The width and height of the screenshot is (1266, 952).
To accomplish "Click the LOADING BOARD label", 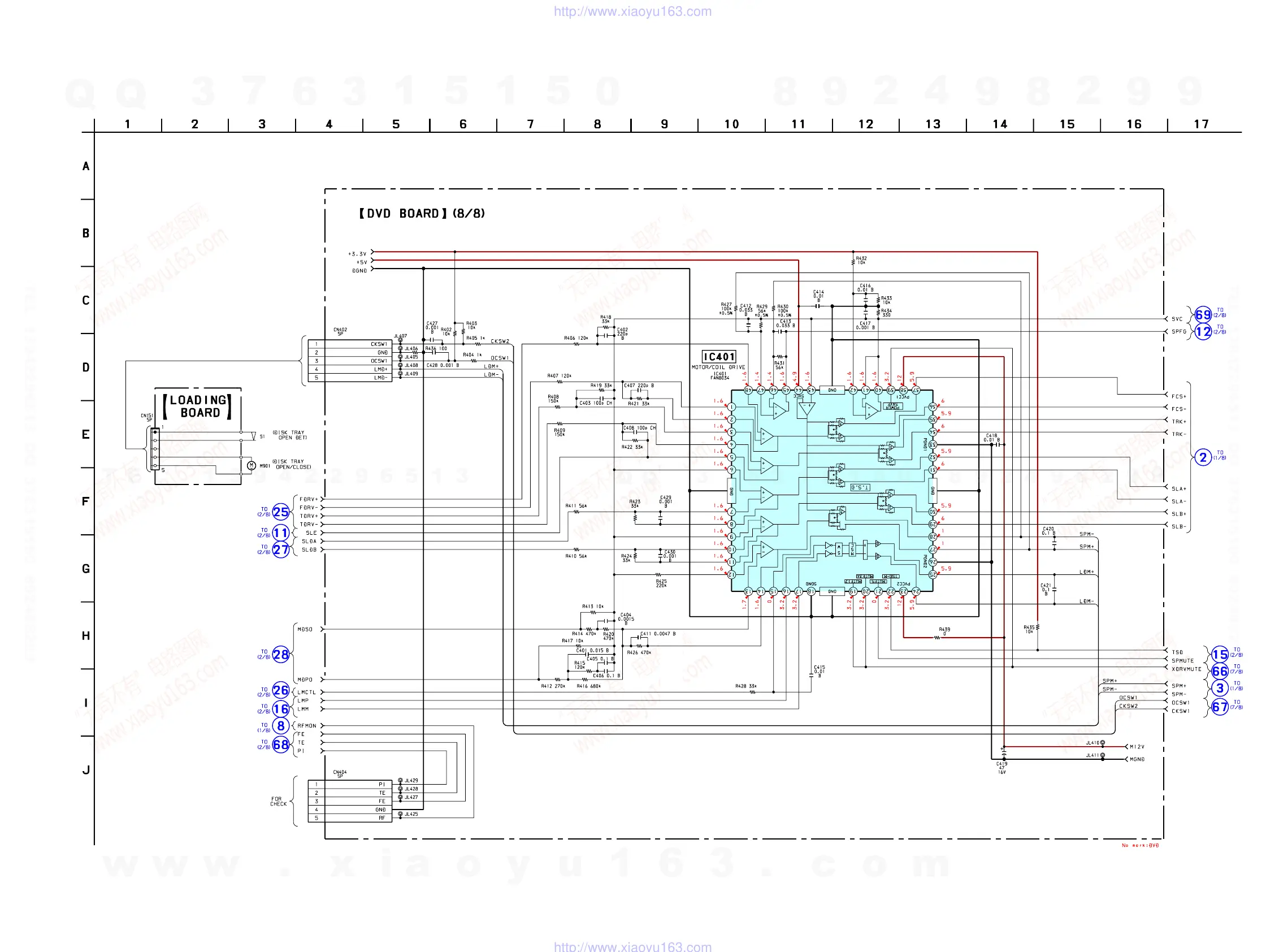I will (198, 406).
